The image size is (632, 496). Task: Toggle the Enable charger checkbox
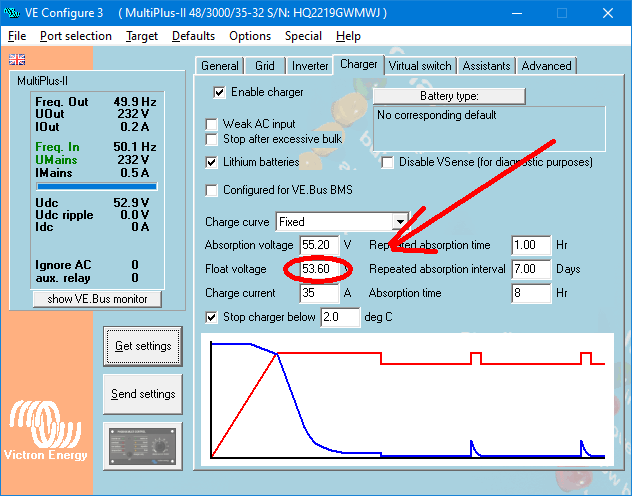[219, 92]
